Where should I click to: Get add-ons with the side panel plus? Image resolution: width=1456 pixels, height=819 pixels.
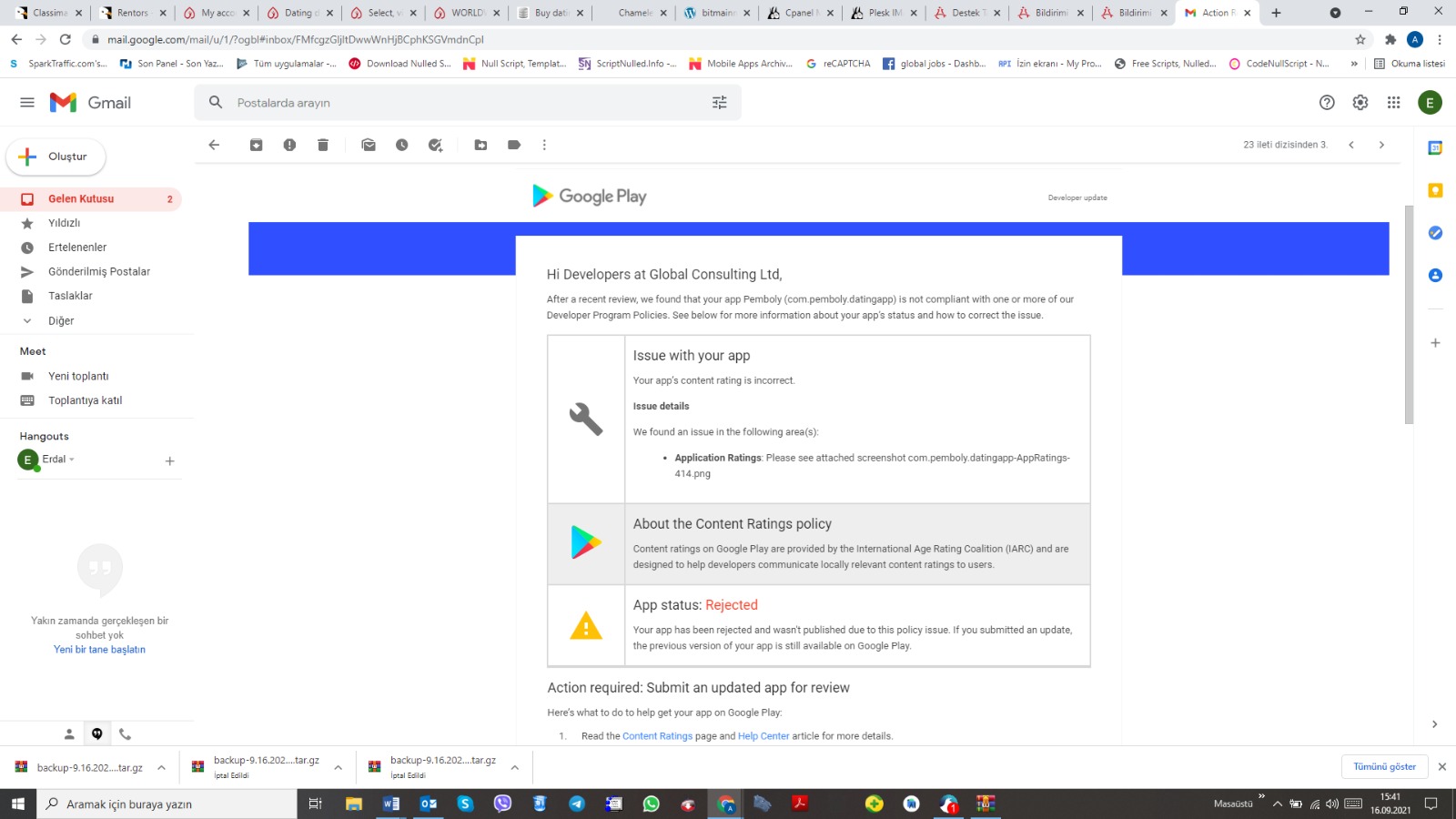click(1435, 343)
